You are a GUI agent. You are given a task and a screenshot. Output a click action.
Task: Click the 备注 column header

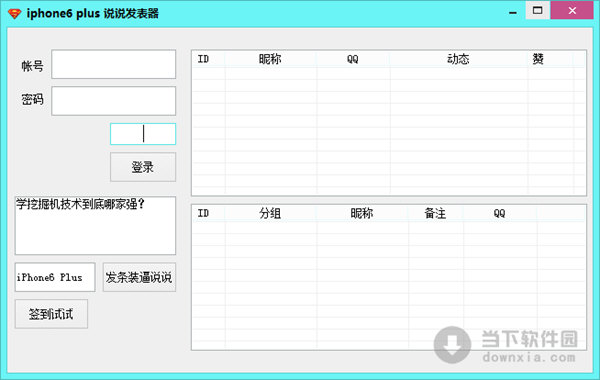pos(435,214)
